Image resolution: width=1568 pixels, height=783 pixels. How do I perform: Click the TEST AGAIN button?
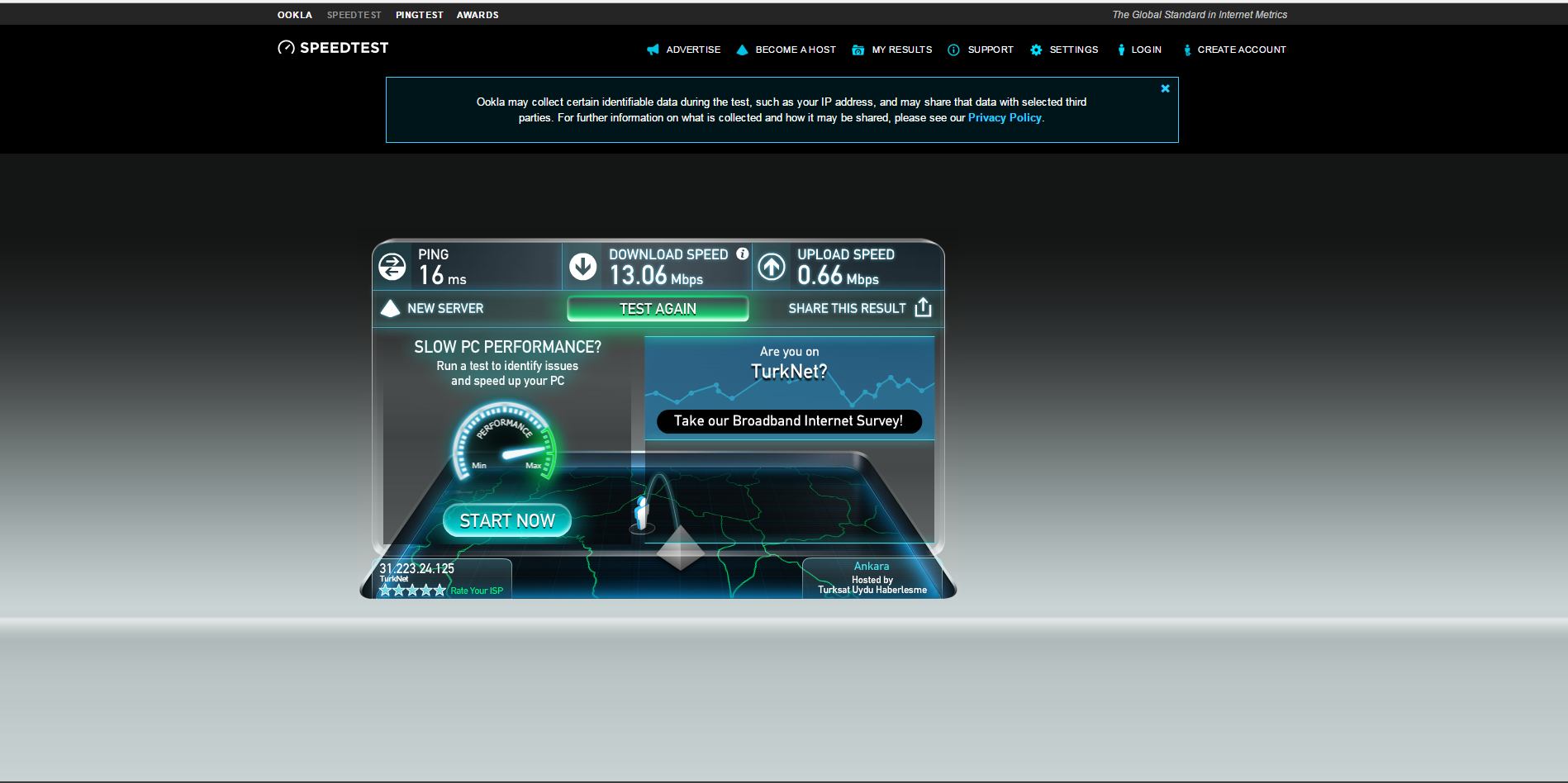coord(658,308)
